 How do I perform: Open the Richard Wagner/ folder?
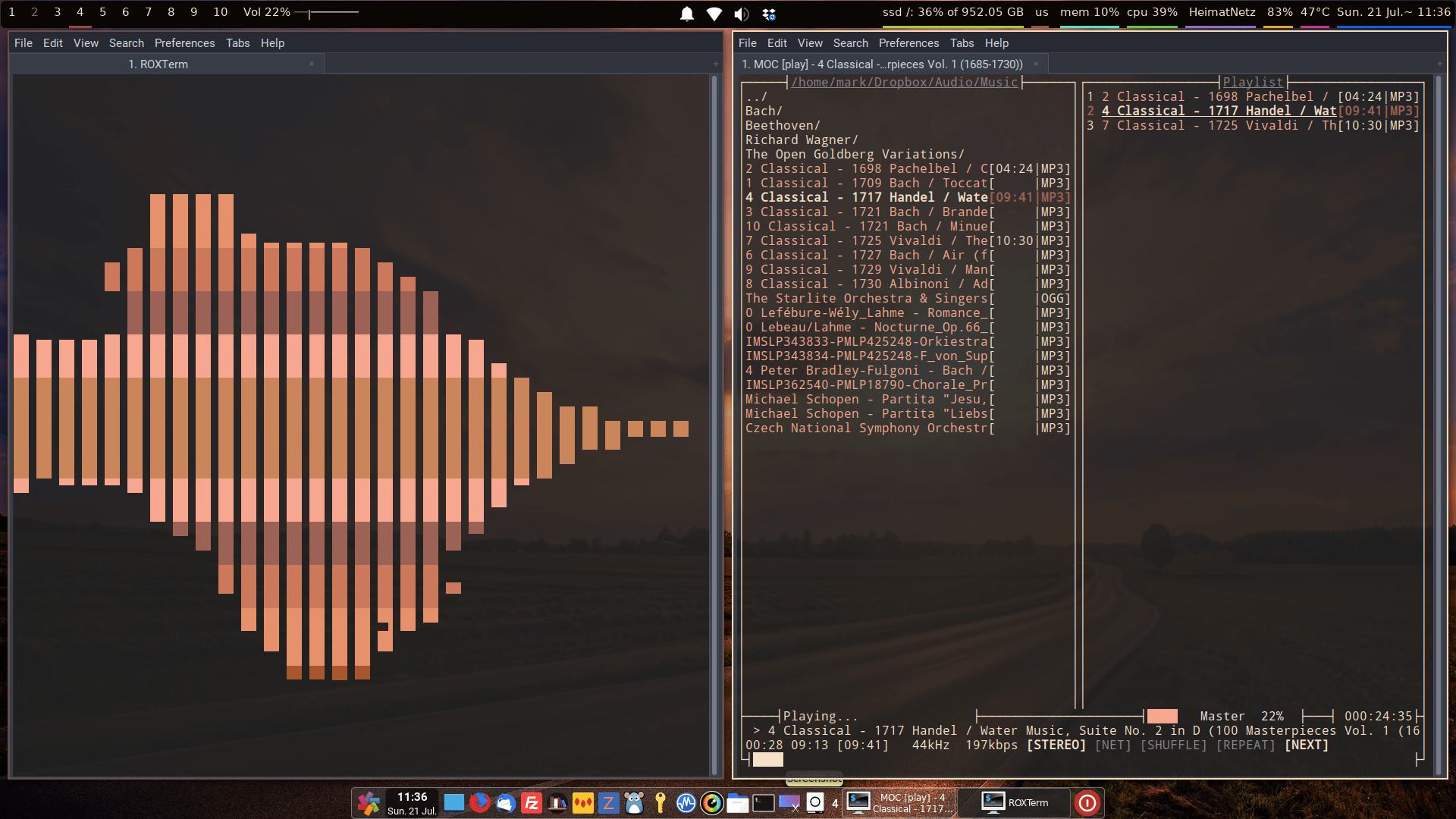pos(802,140)
